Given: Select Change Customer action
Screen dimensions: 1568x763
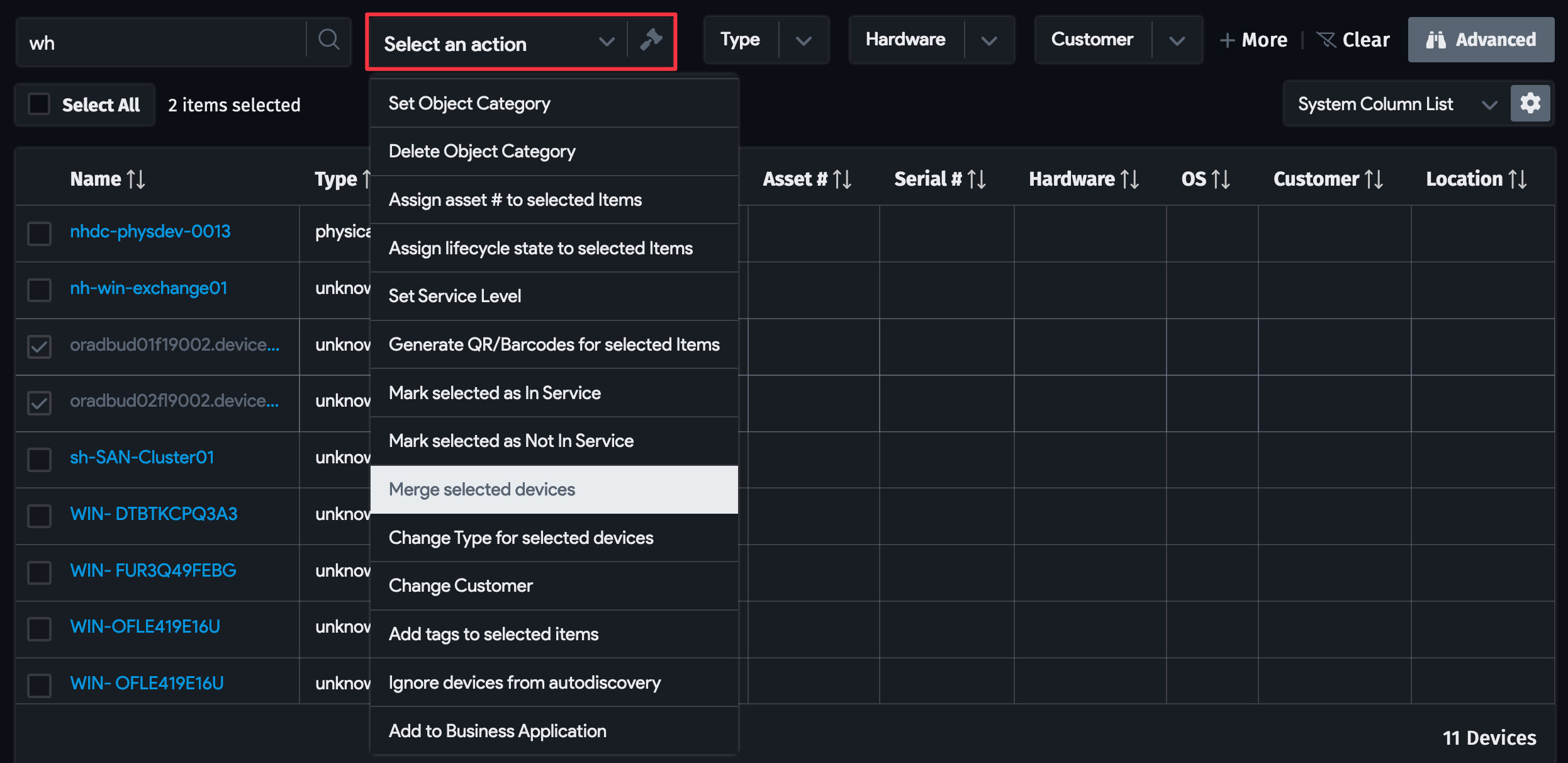Looking at the screenshot, I should [x=554, y=586].
